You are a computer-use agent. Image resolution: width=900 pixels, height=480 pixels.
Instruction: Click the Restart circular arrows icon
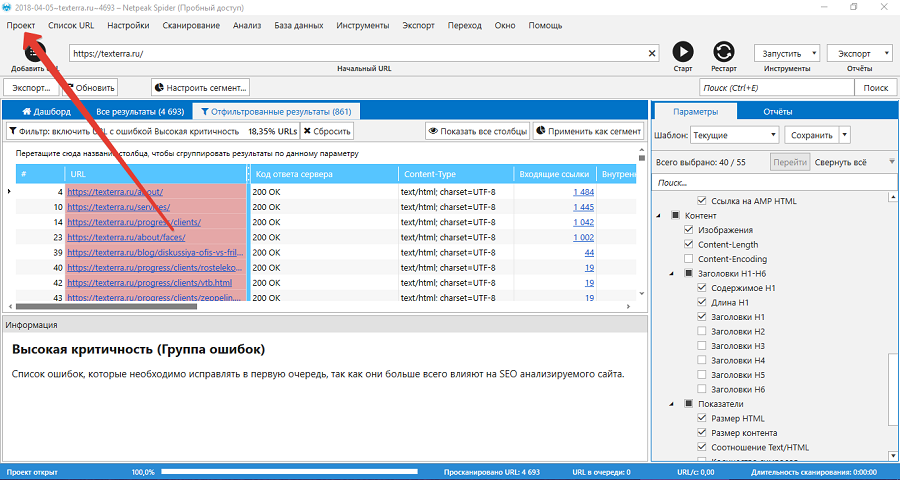click(724, 52)
